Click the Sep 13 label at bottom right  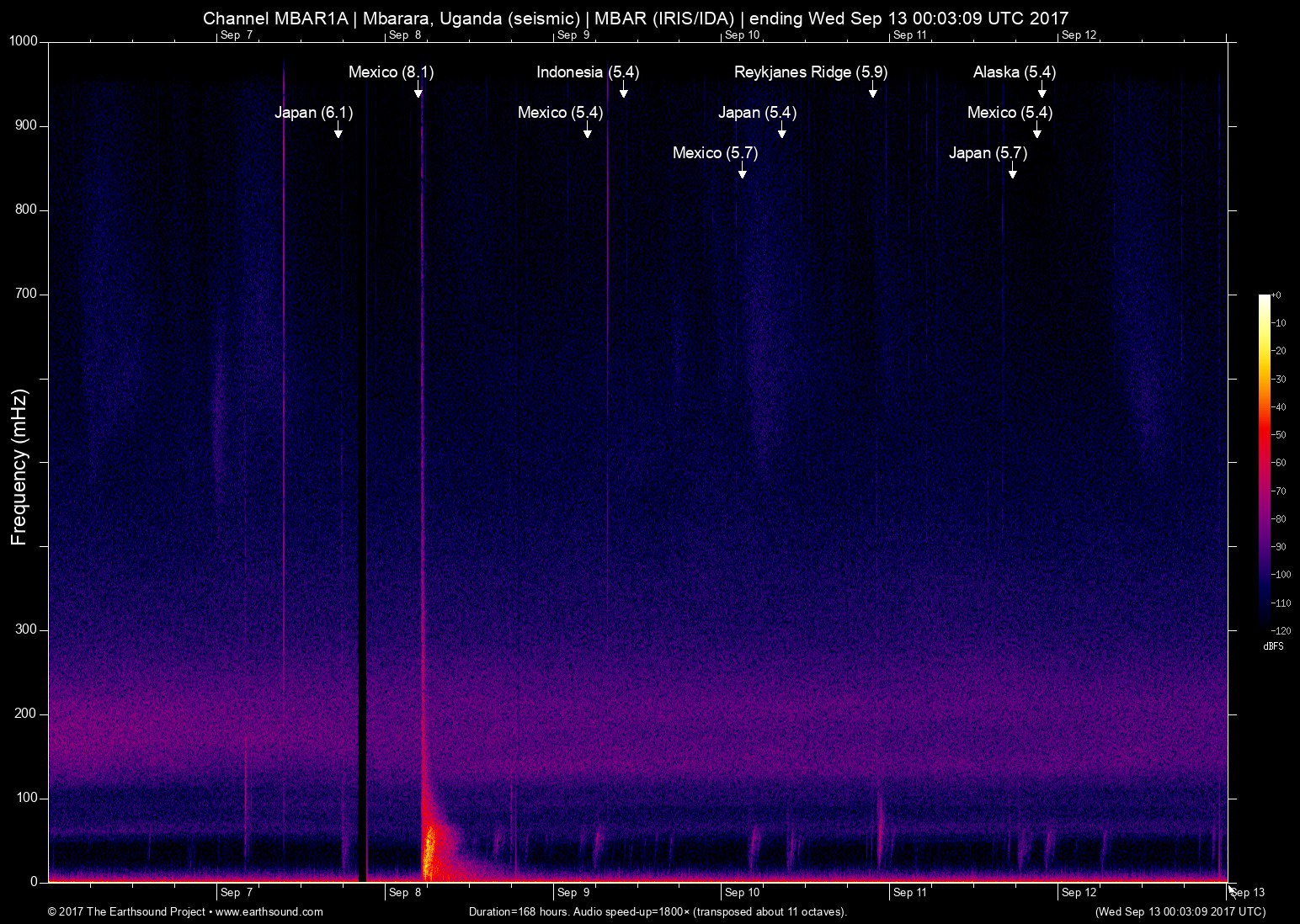(1247, 892)
